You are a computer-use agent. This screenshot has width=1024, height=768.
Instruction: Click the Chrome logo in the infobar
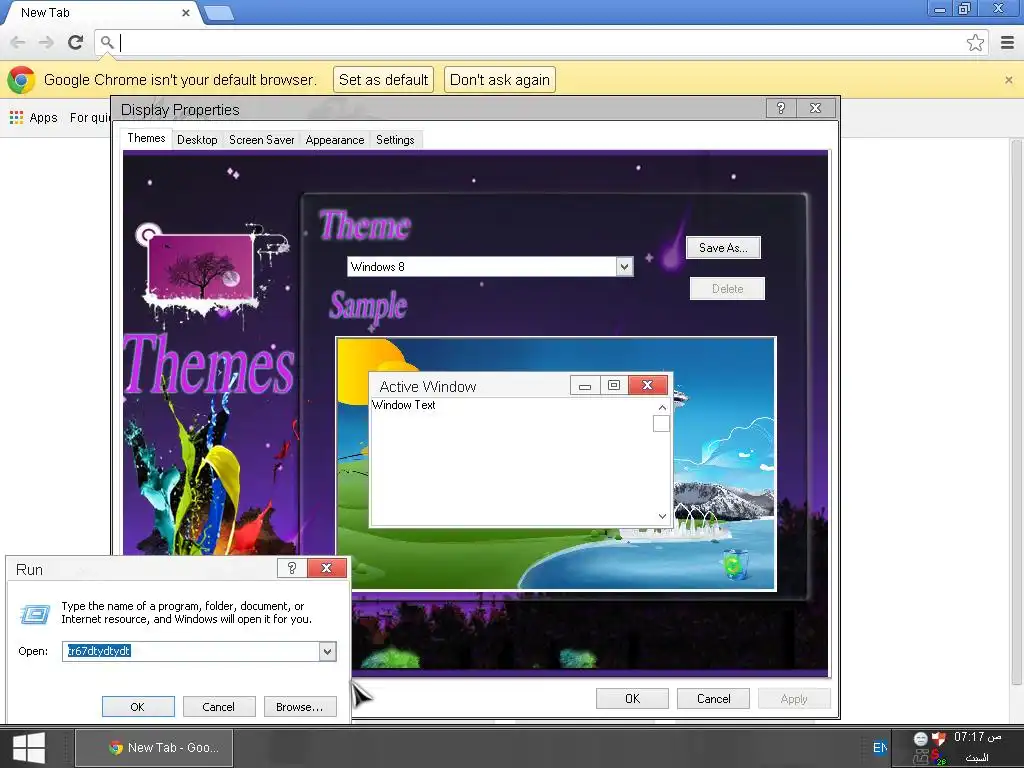[21, 80]
